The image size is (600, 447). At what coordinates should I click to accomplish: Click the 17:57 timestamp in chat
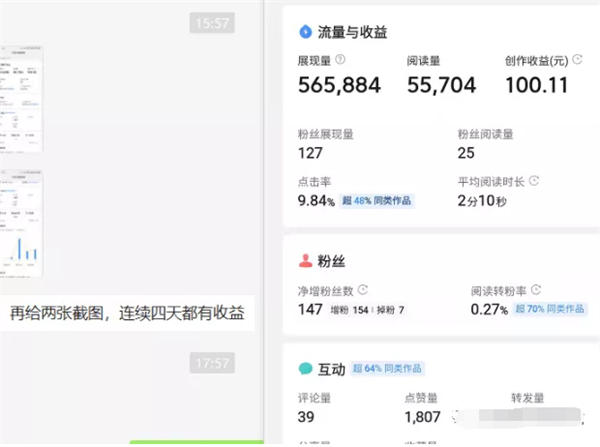pos(212,363)
